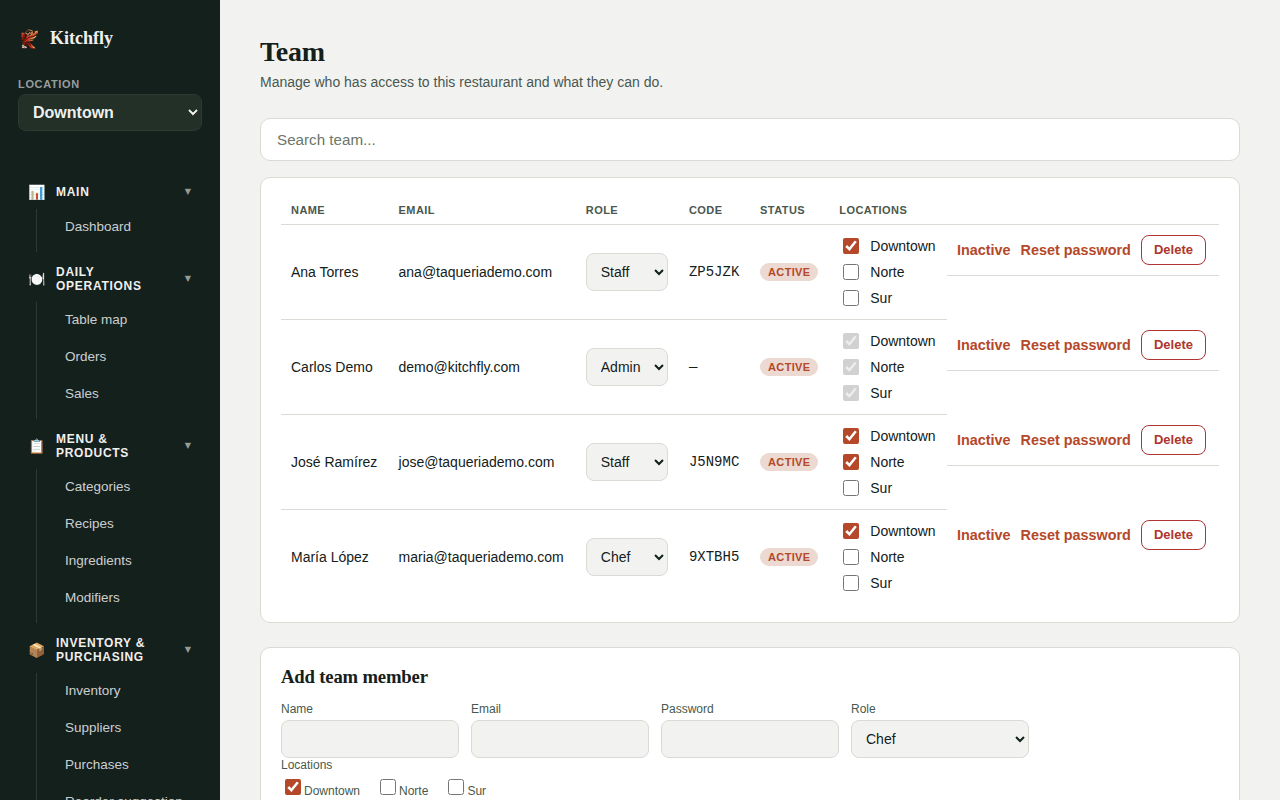Reset password for Carlos Demo
This screenshot has width=1280, height=800.
click(1075, 345)
